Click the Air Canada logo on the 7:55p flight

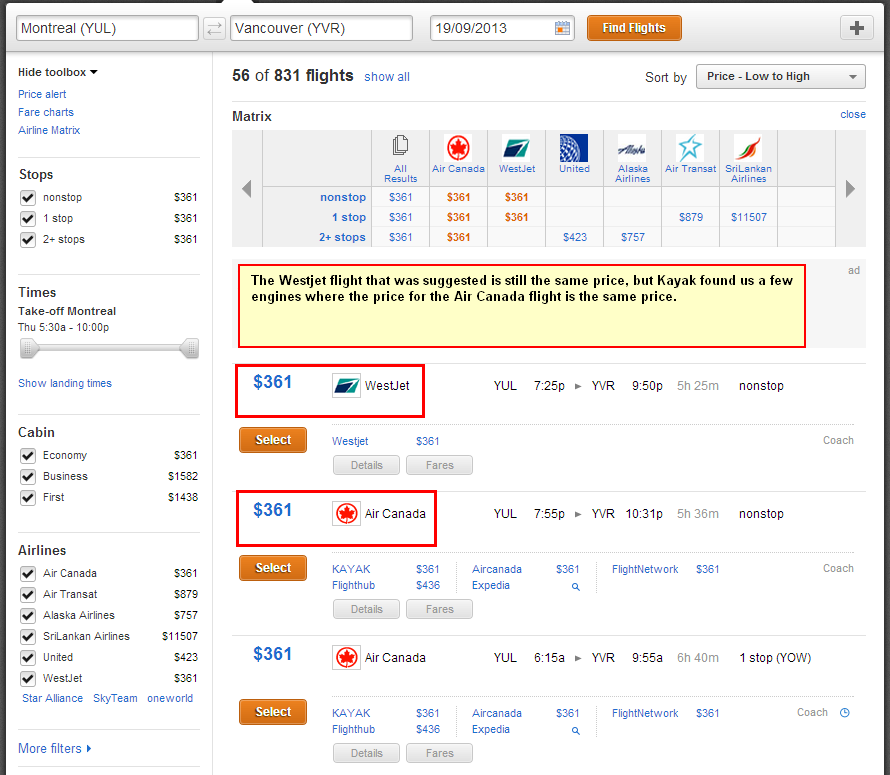[346, 514]
